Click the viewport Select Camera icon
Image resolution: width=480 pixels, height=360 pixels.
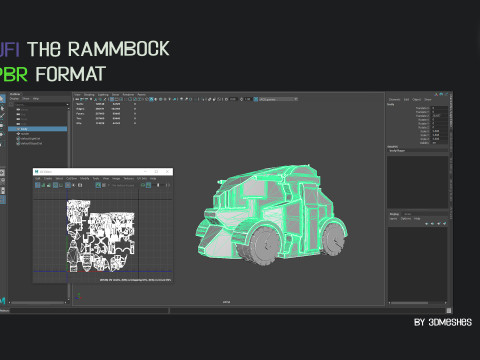point(77,99)
